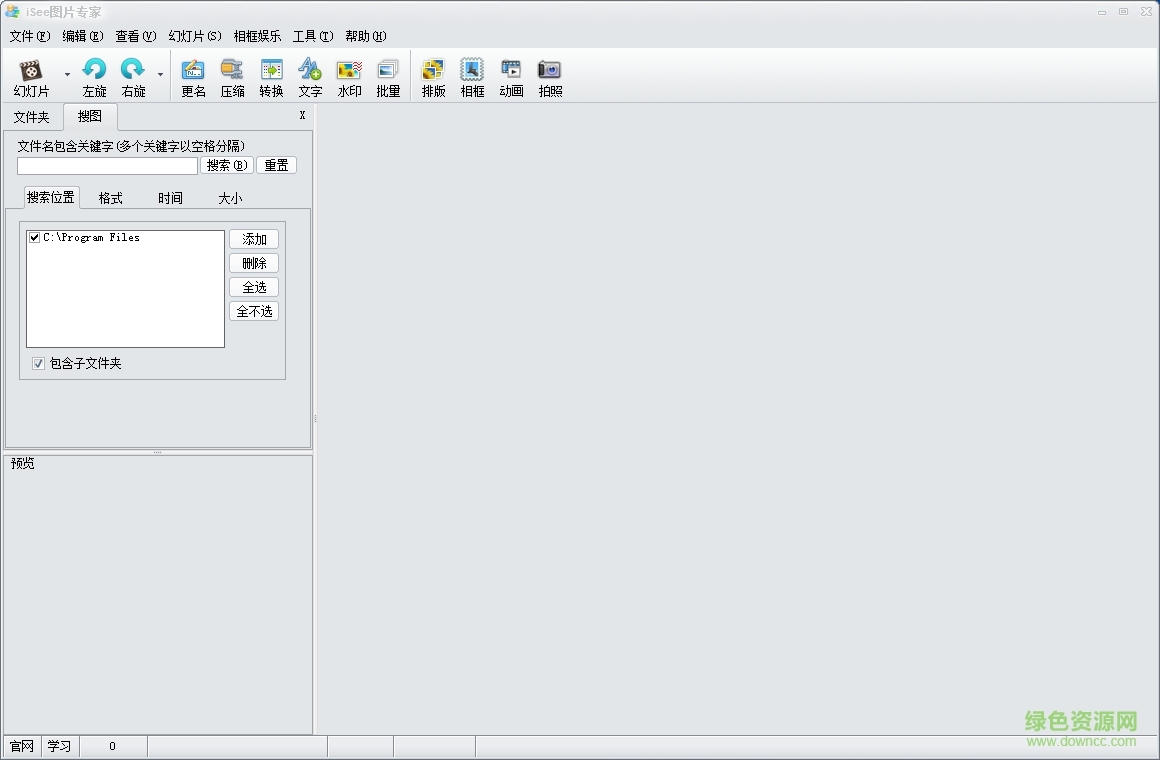Open the 工具 menu

tap(312, 36)
